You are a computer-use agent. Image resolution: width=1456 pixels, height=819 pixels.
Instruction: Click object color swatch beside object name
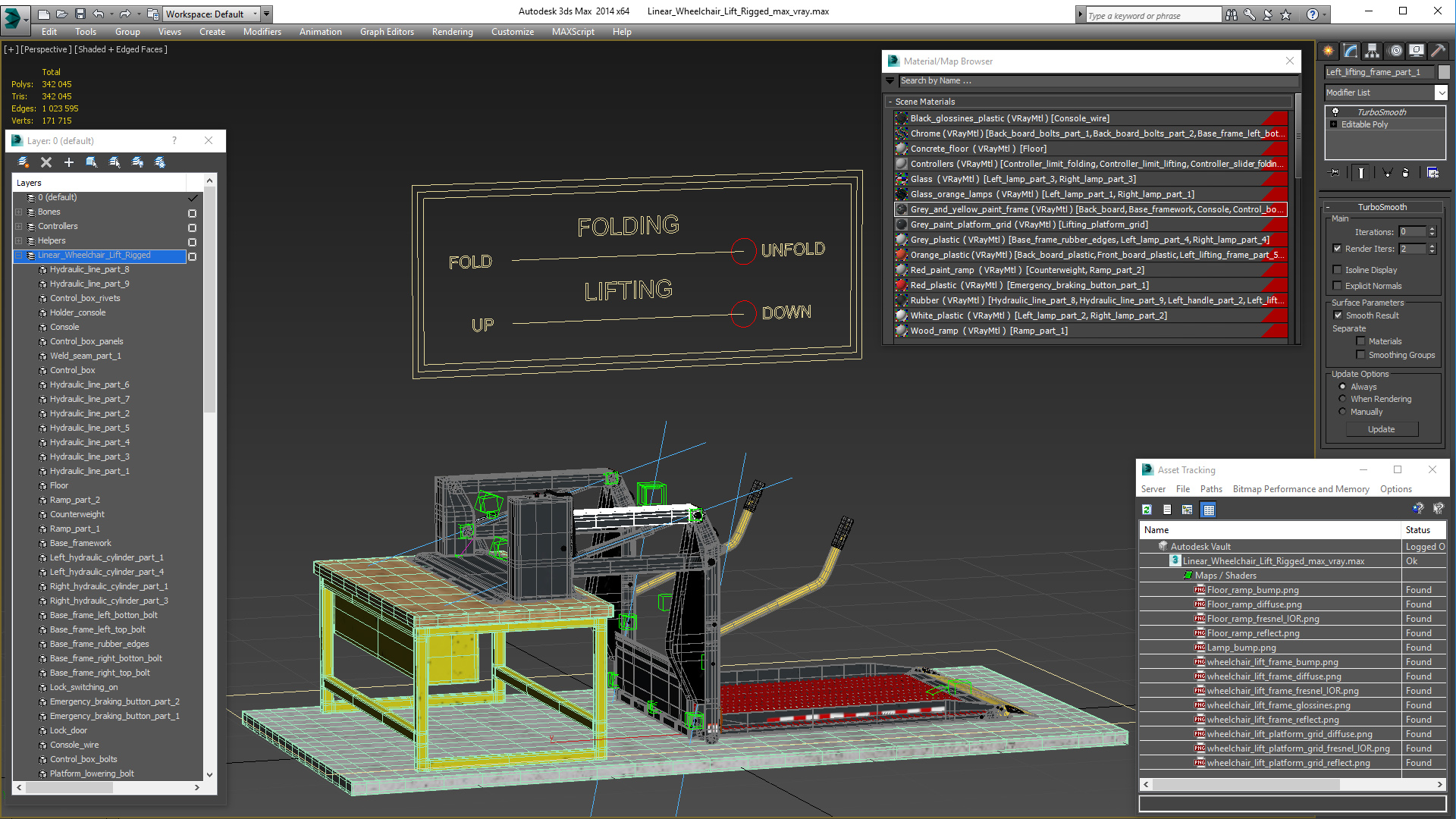click(x=1444, y=72)
